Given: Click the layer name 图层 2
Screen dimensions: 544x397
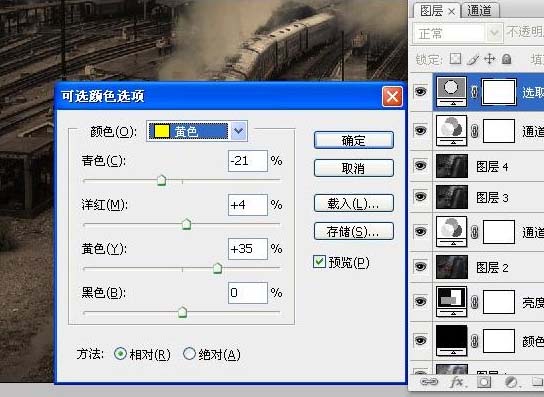Looking at the screenshot, I should pyautogui.click(x=492, y=268).
